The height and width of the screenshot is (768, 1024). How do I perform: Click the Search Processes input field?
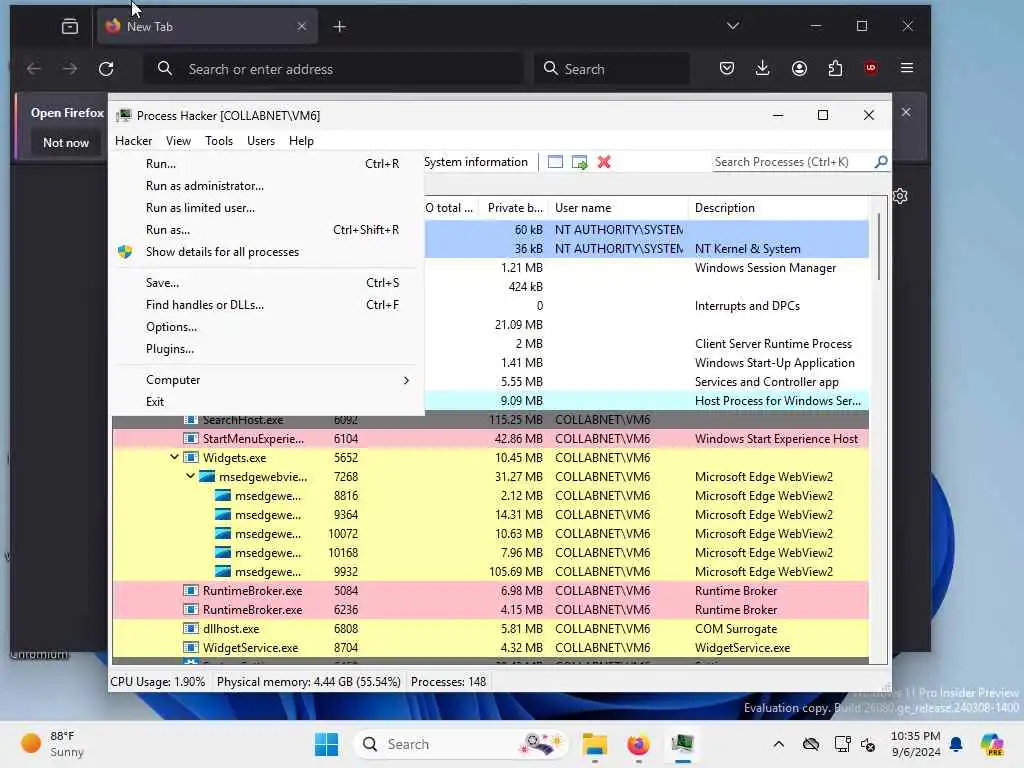tap(792, 162)
